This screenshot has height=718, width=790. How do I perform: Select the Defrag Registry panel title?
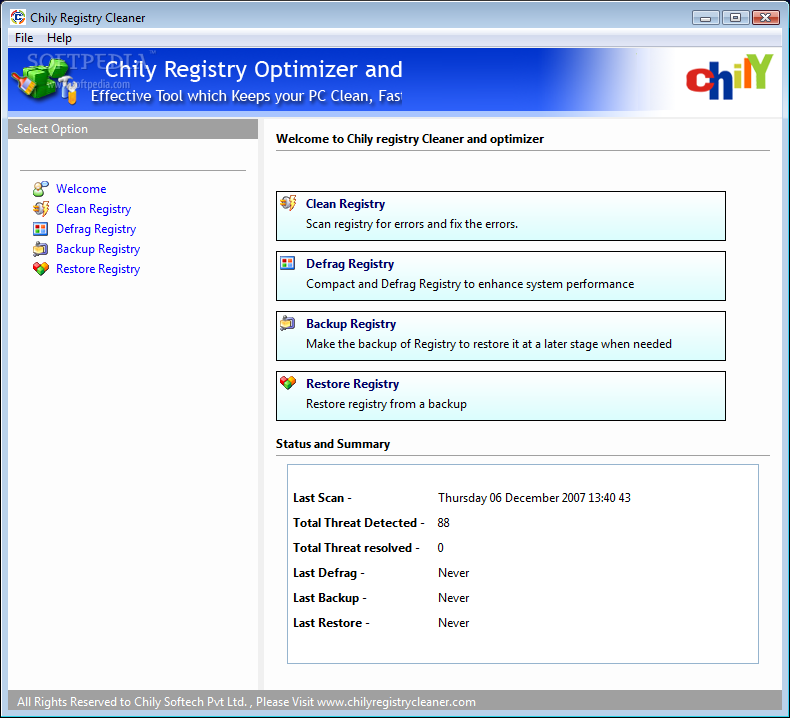click(350, 264)
